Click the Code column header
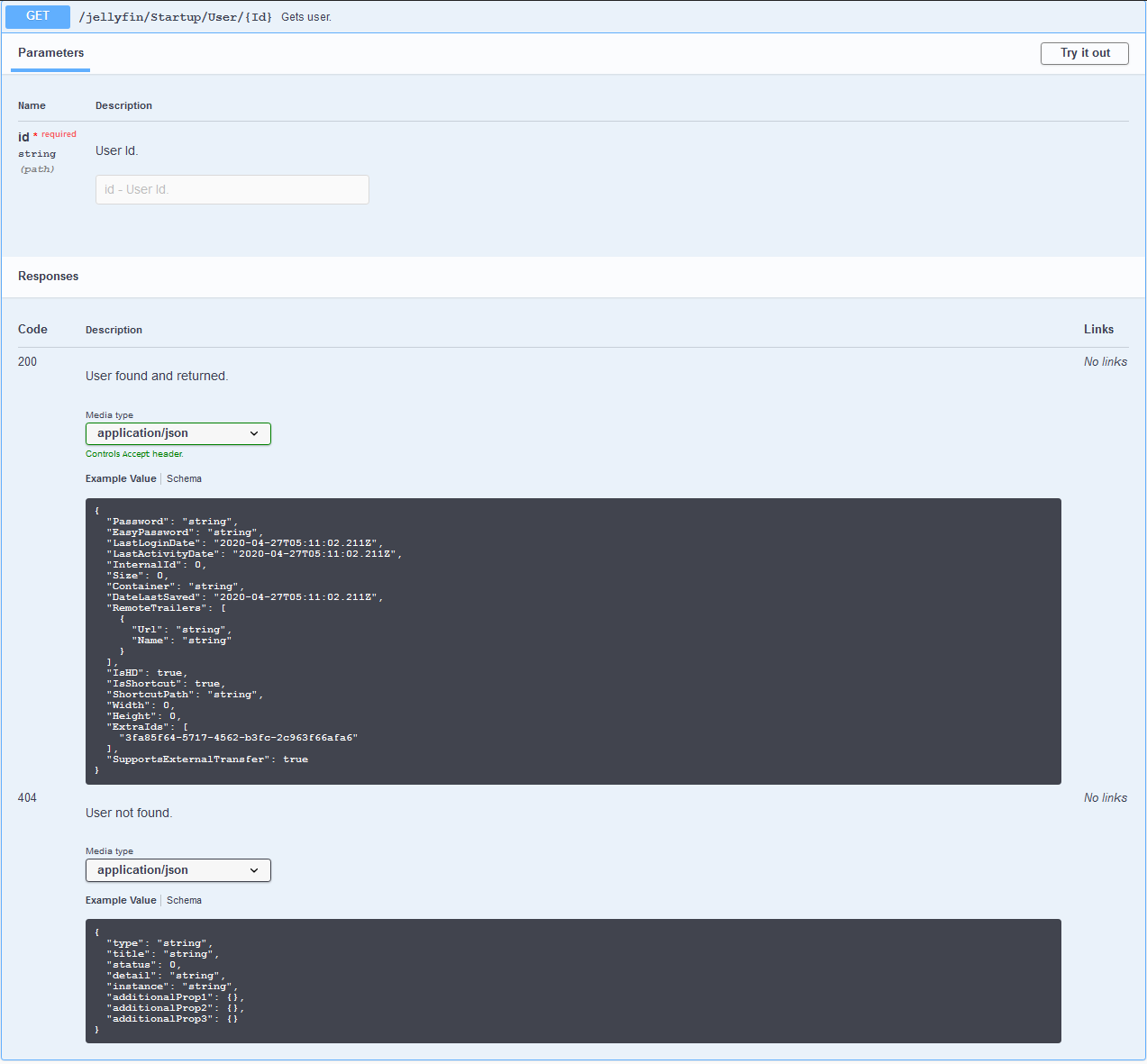Image resolution: width=1147 pixels, height=1064 pixels. coord(32,329)
